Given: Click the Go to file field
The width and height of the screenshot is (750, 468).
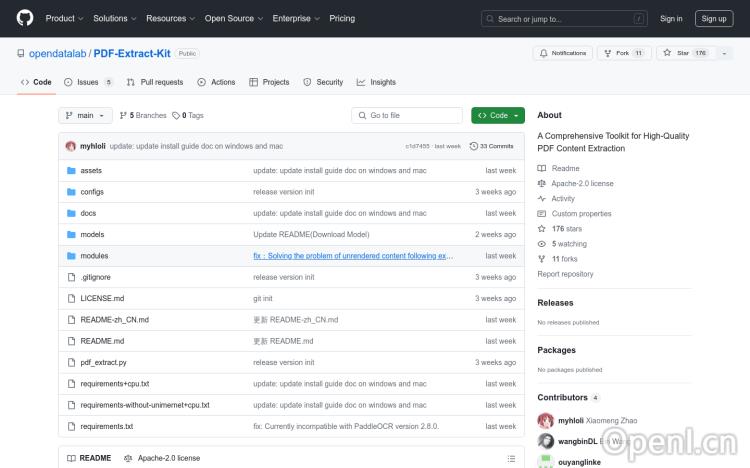Looking at the screenshot, I should [407, 115].
